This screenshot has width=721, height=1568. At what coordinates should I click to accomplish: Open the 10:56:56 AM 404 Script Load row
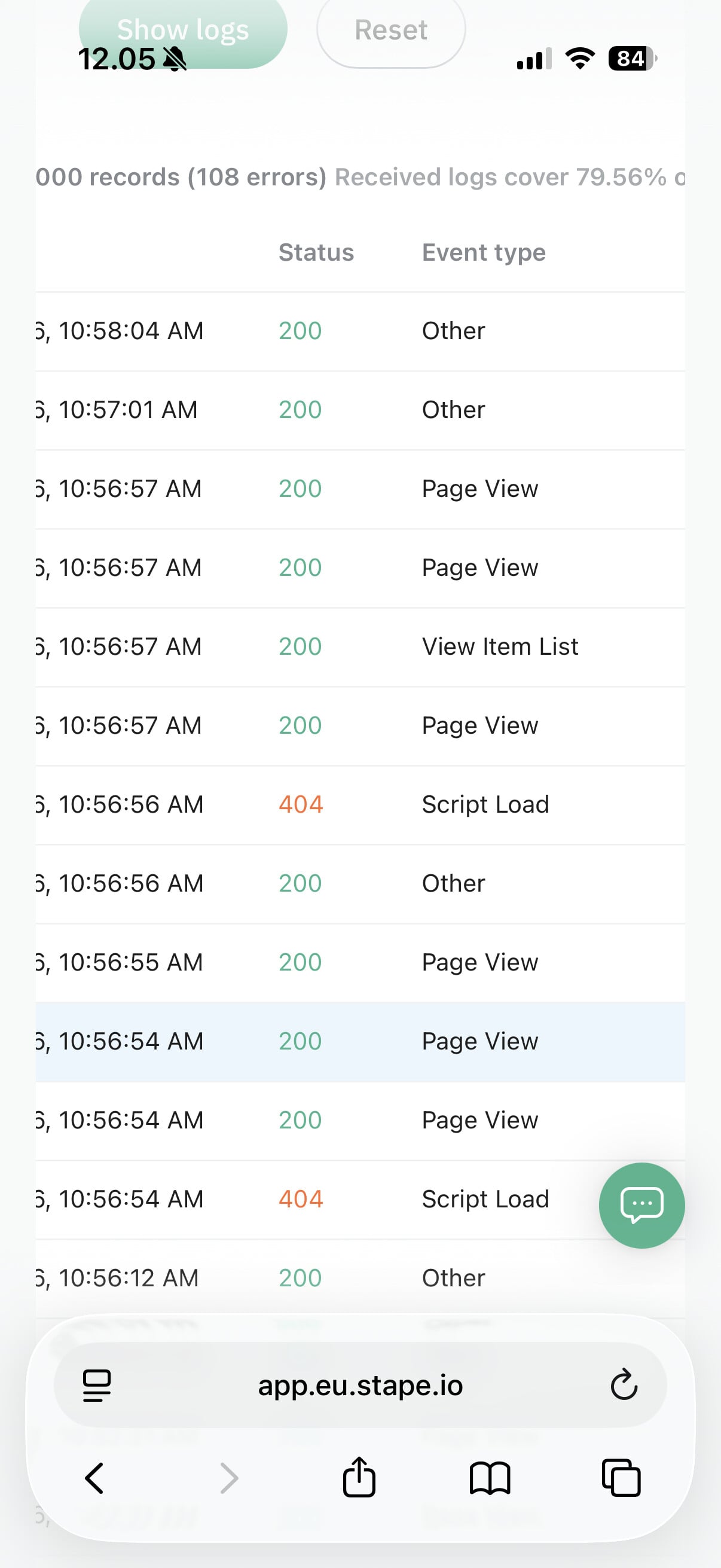[359, 805]
